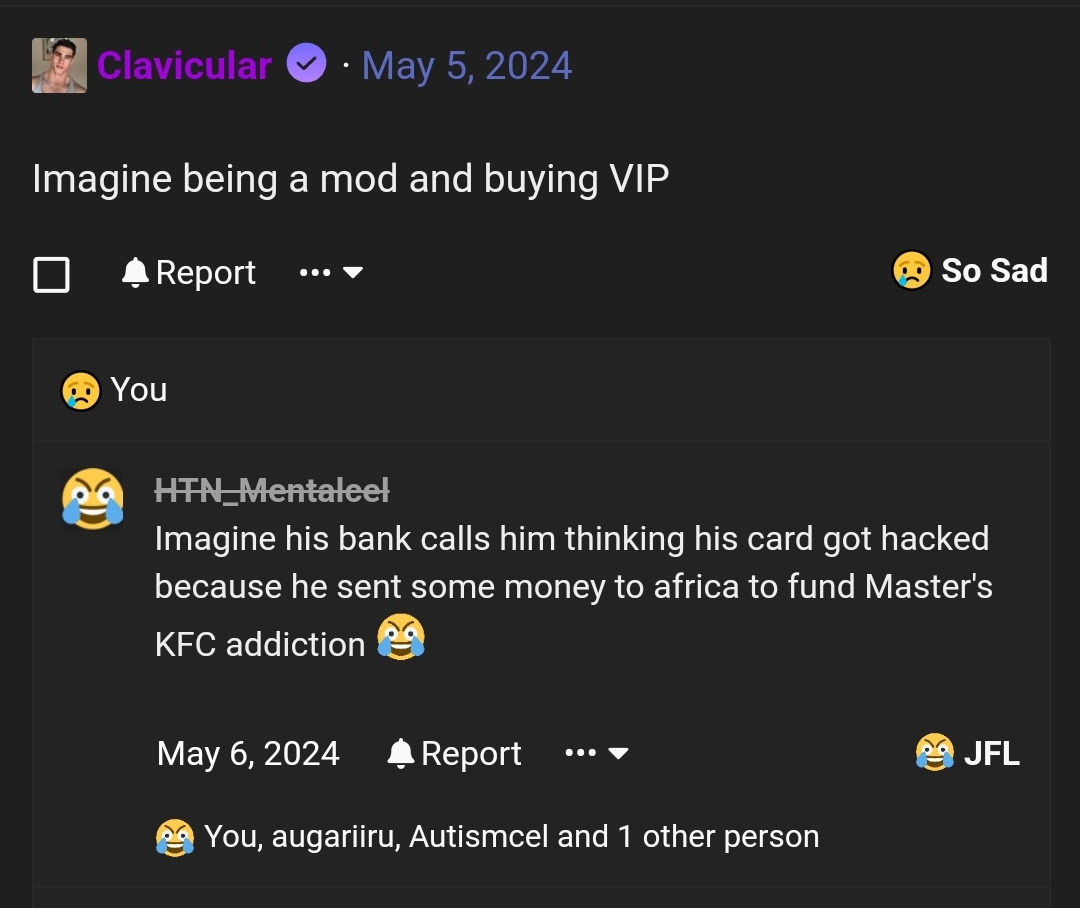The image size is (1080, 908).
Task: Report the Clavicular post
Action: click(205, 273)
